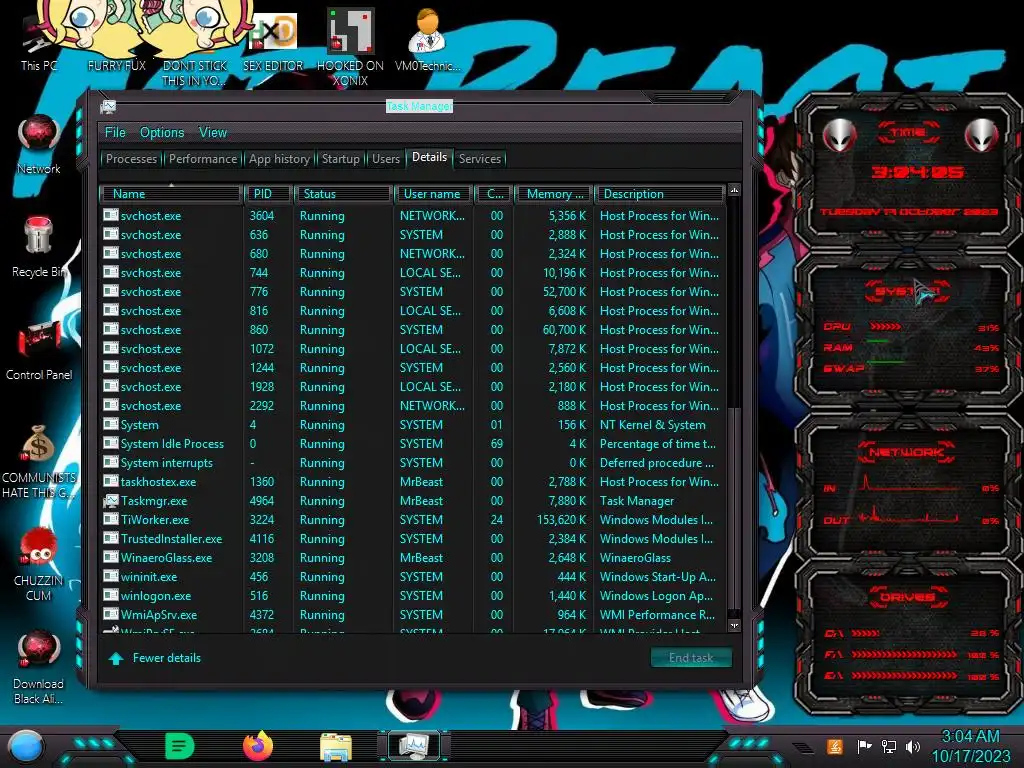This screenshot has height=768, width=1024.
Task: Switch to the Processes tab
Action: [x=131, y=159]
